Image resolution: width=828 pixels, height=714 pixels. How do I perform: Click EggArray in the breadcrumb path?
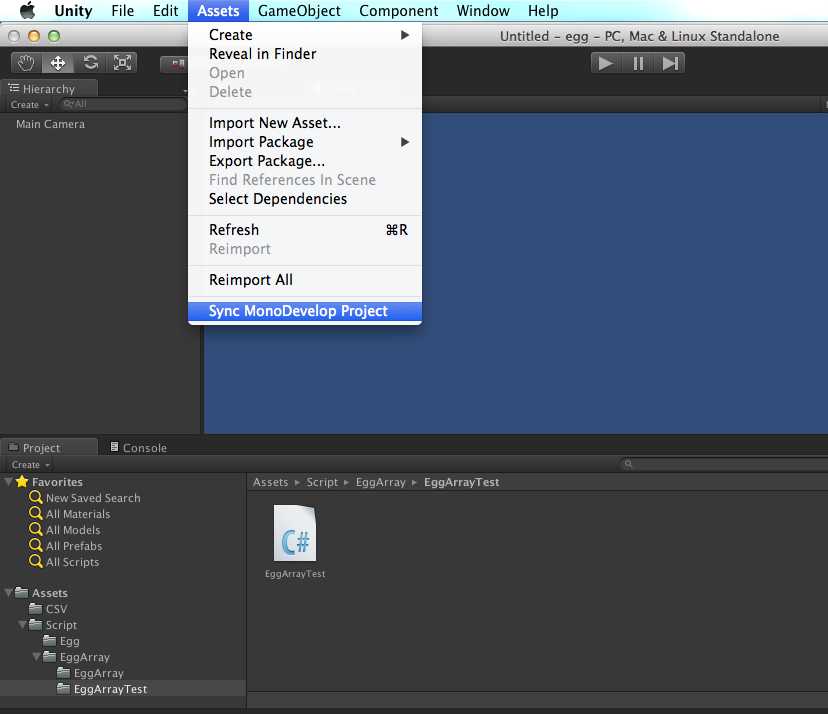click(x=381, y=482)
